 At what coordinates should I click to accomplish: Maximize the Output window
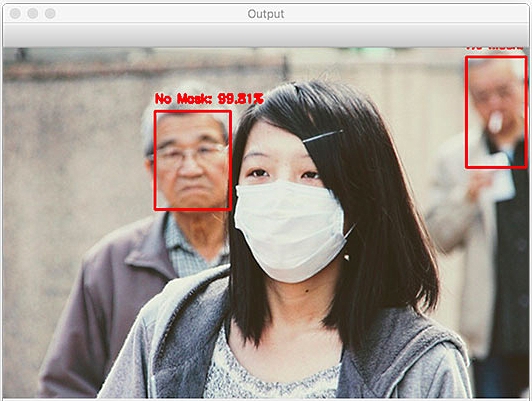coord(50,14)
